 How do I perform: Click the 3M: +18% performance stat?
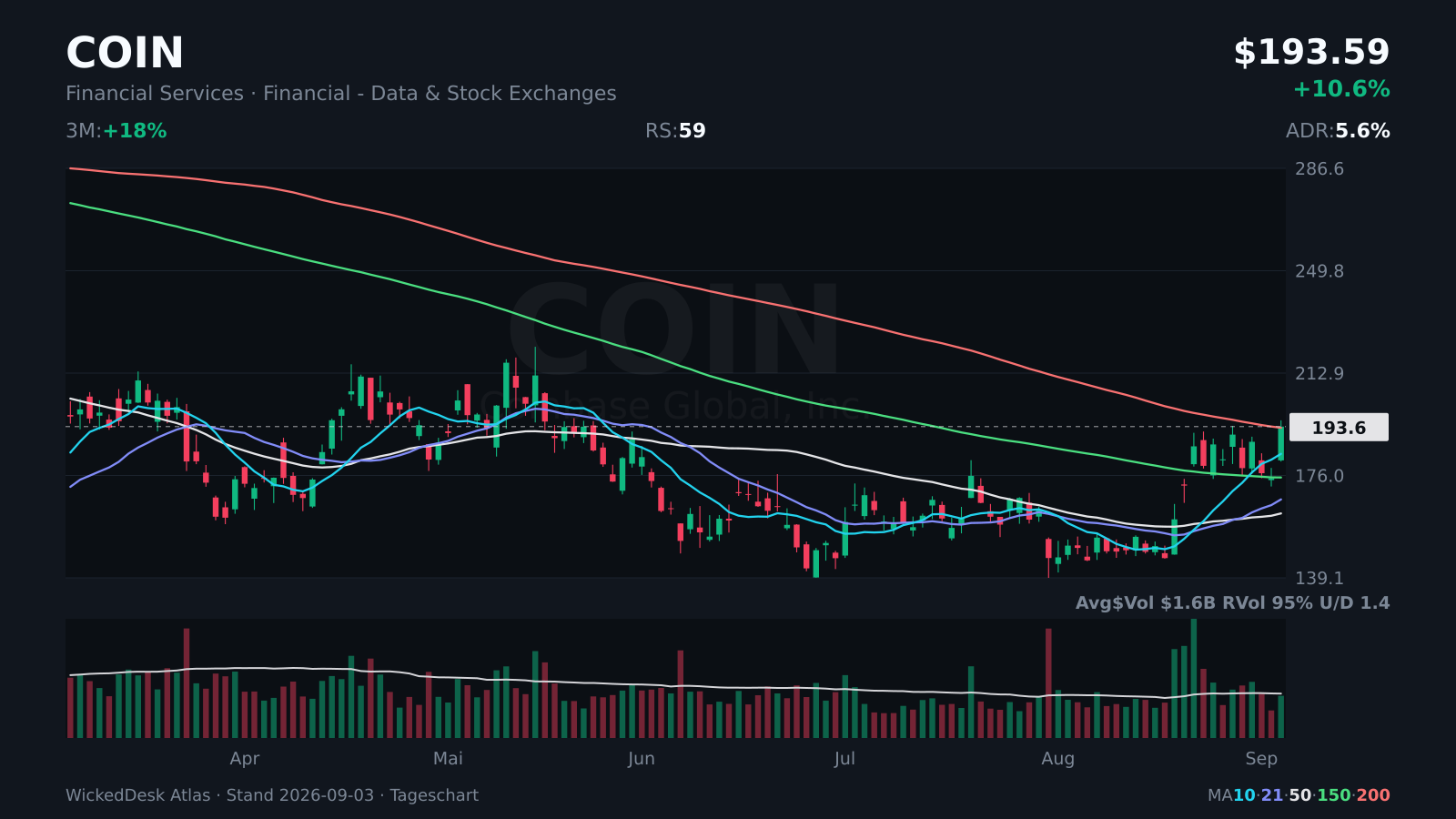coord(116,131)
